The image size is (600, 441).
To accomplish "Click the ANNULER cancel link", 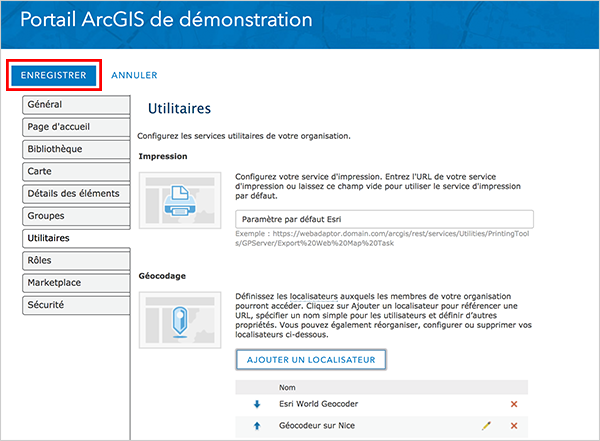I will point(134,75).
